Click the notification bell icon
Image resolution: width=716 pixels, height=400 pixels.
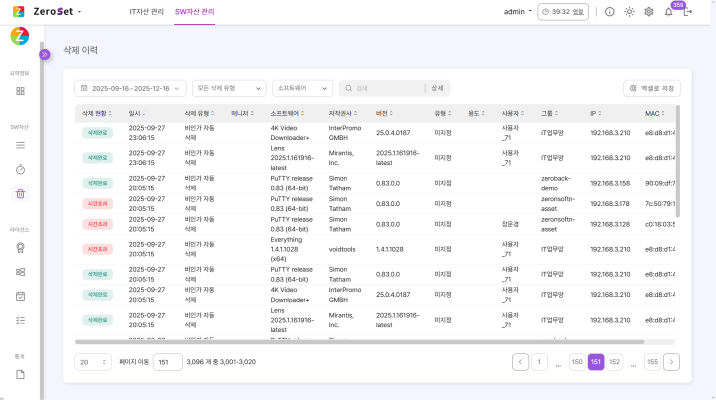tap(668, 12)
